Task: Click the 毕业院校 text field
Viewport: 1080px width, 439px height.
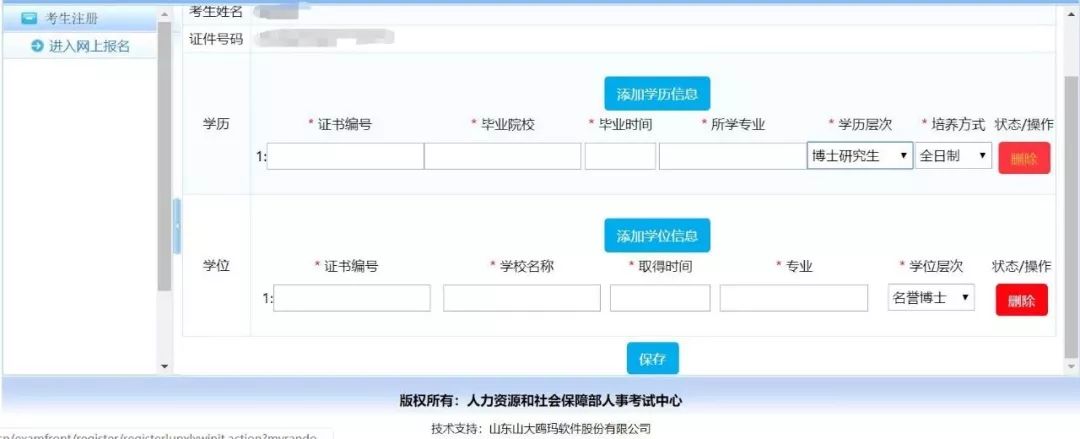Action: coord(502,157)
